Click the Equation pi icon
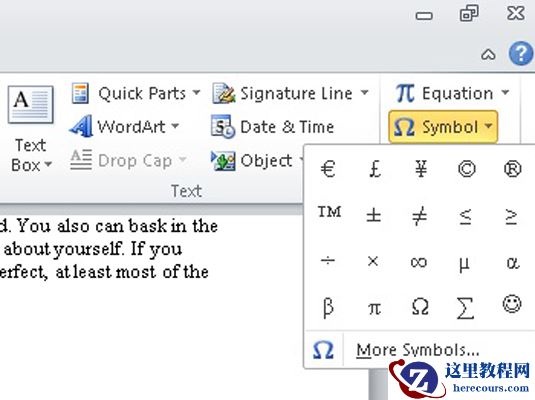 pyautogui.click(x=405, y=93)
